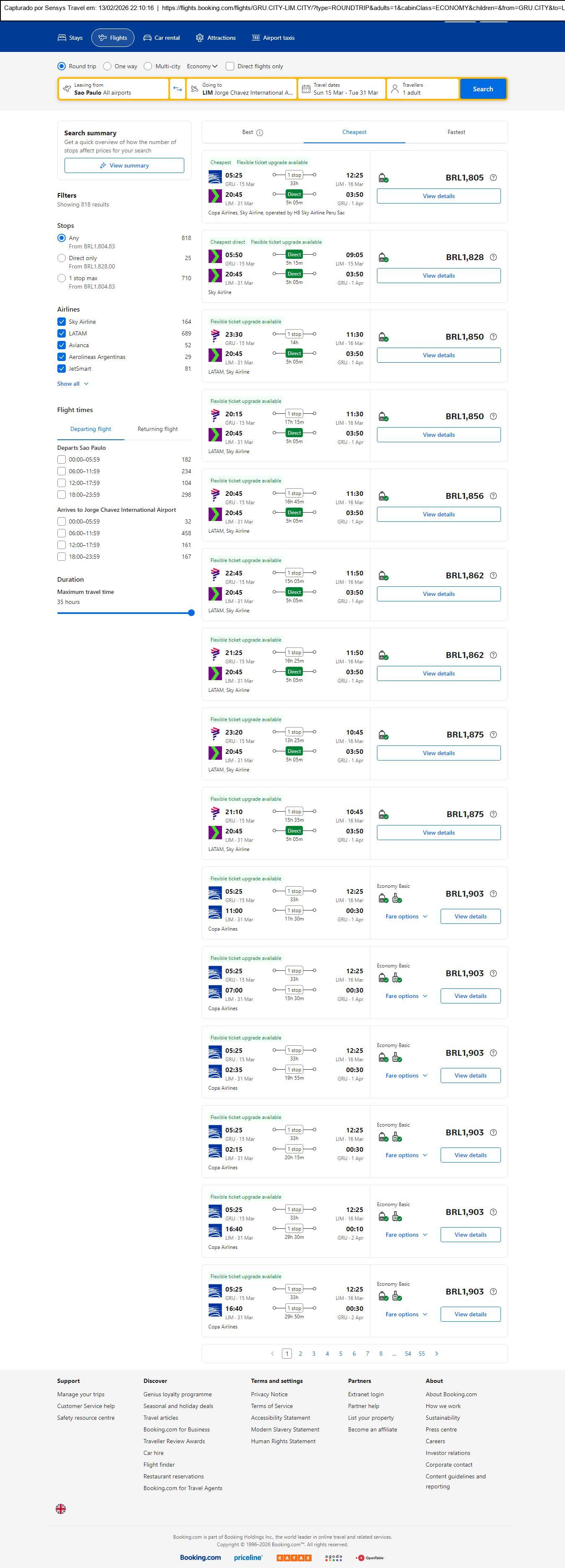Click the United Kingdom flag language icon
Image resolution: width=565 pixels, height=1568 pixels.
click(x=61, y=1509)
